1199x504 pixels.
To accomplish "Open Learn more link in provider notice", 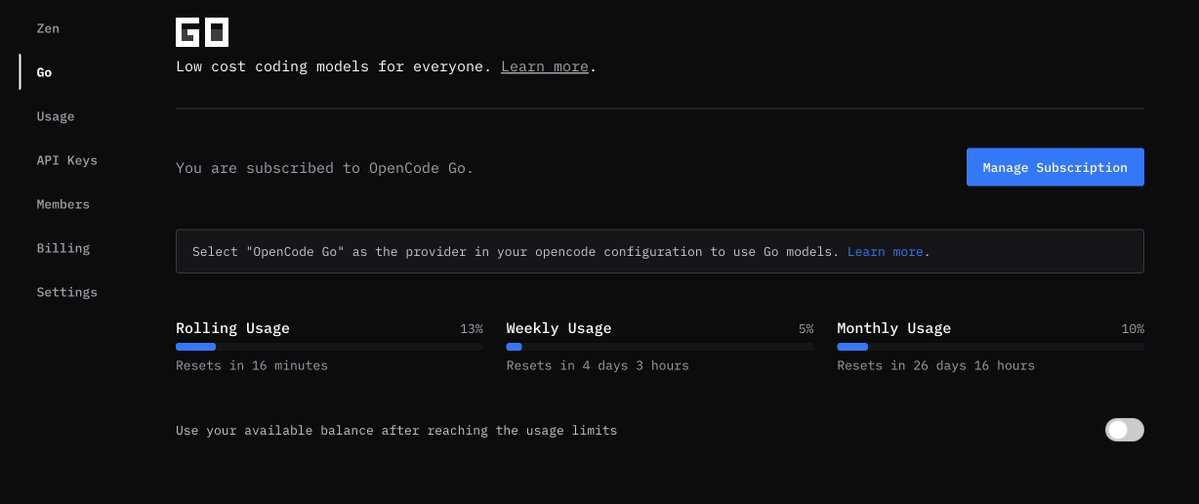I will tap(885, 251).
